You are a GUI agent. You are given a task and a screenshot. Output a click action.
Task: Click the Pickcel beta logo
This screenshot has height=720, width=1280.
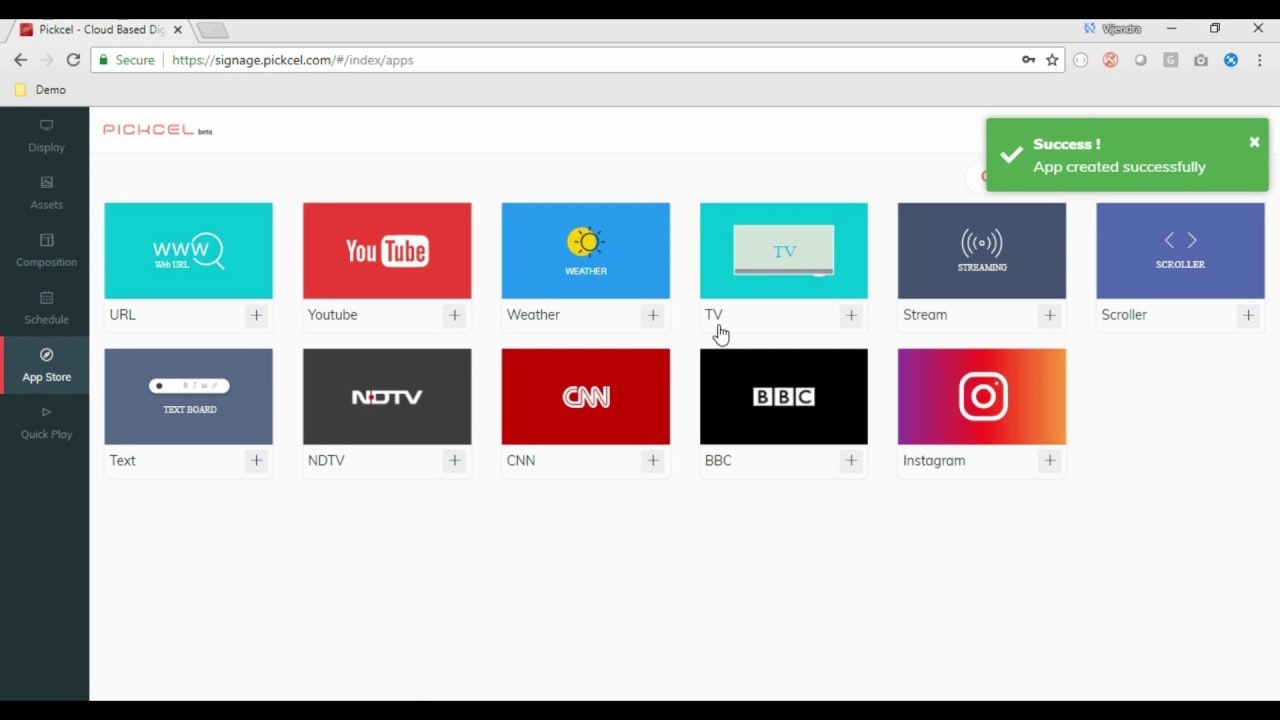pos(157,130)
